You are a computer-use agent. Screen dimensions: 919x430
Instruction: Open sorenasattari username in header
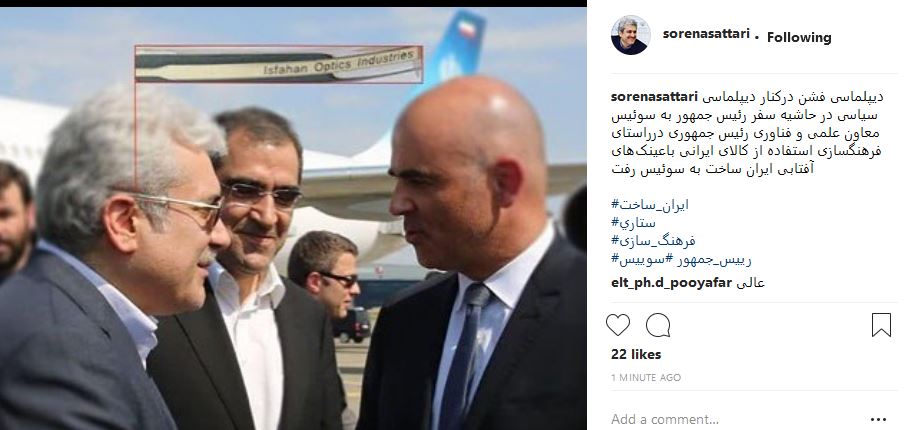pos(706,34)
